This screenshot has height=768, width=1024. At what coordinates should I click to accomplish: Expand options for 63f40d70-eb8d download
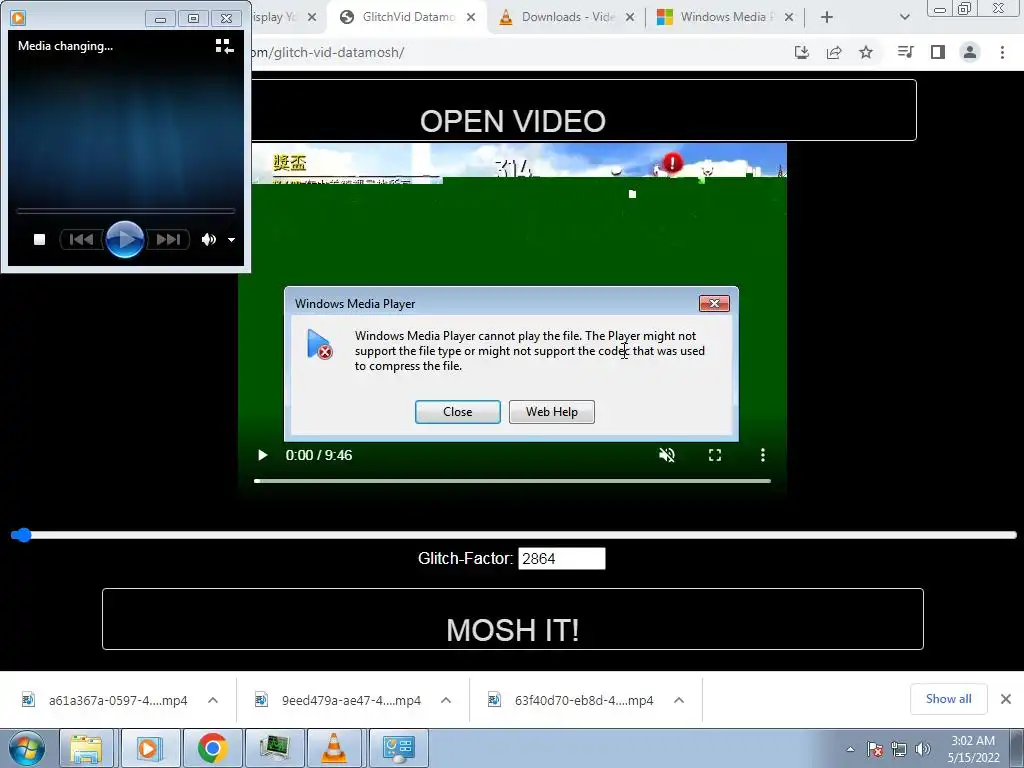coord(679,700)
